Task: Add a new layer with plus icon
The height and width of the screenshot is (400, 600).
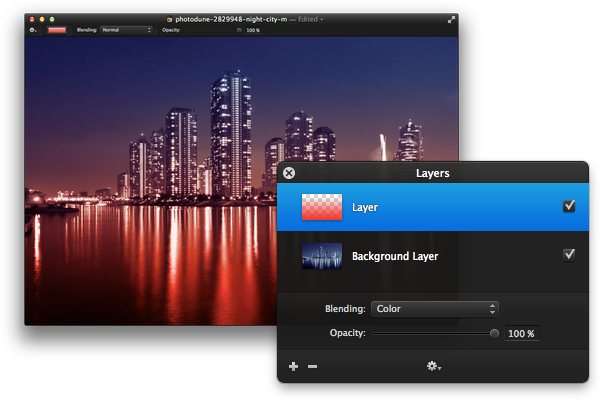Action: click(x=293, y=366)
